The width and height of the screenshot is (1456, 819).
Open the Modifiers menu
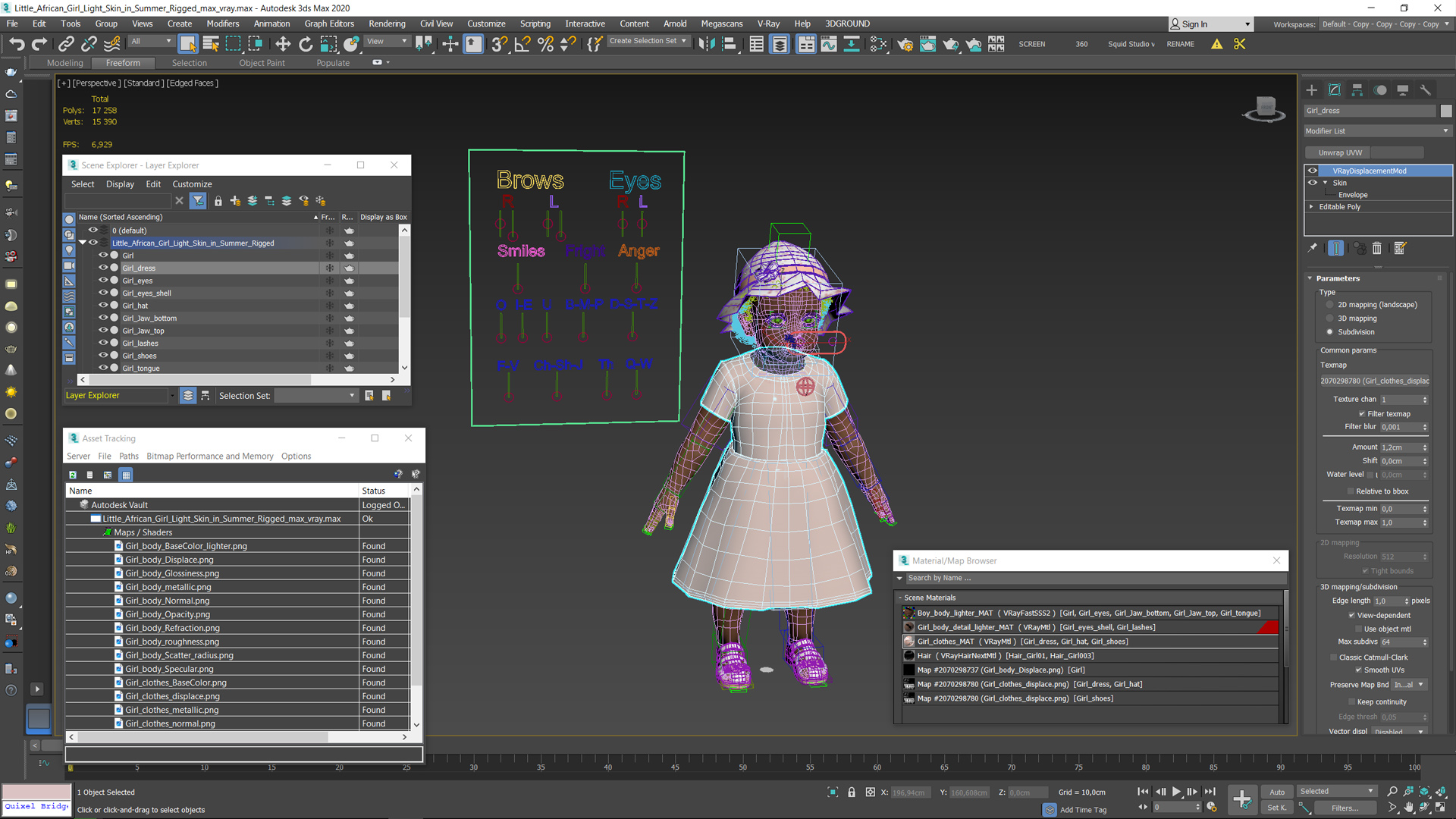click(219, 23)
